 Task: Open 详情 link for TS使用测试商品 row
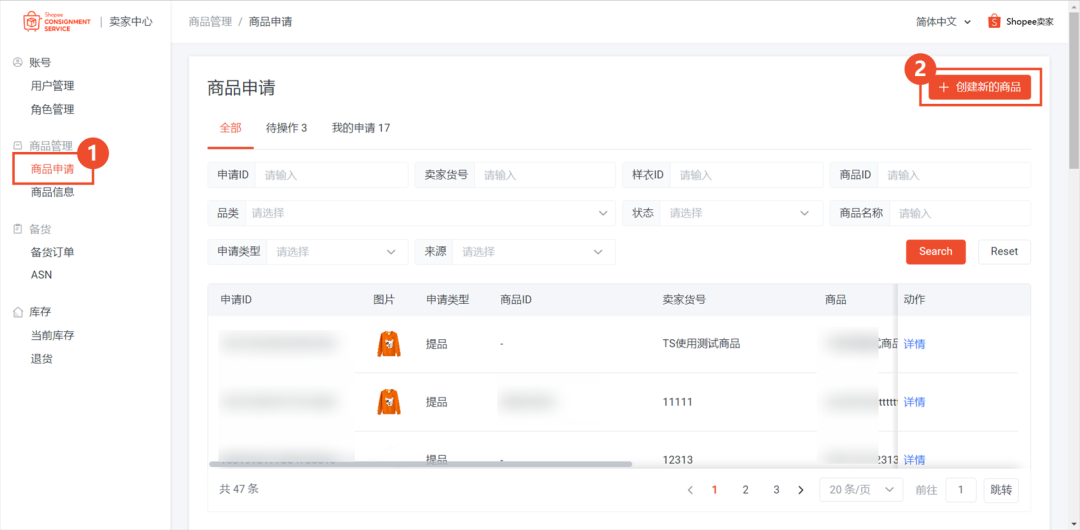(x=914, y=344)
